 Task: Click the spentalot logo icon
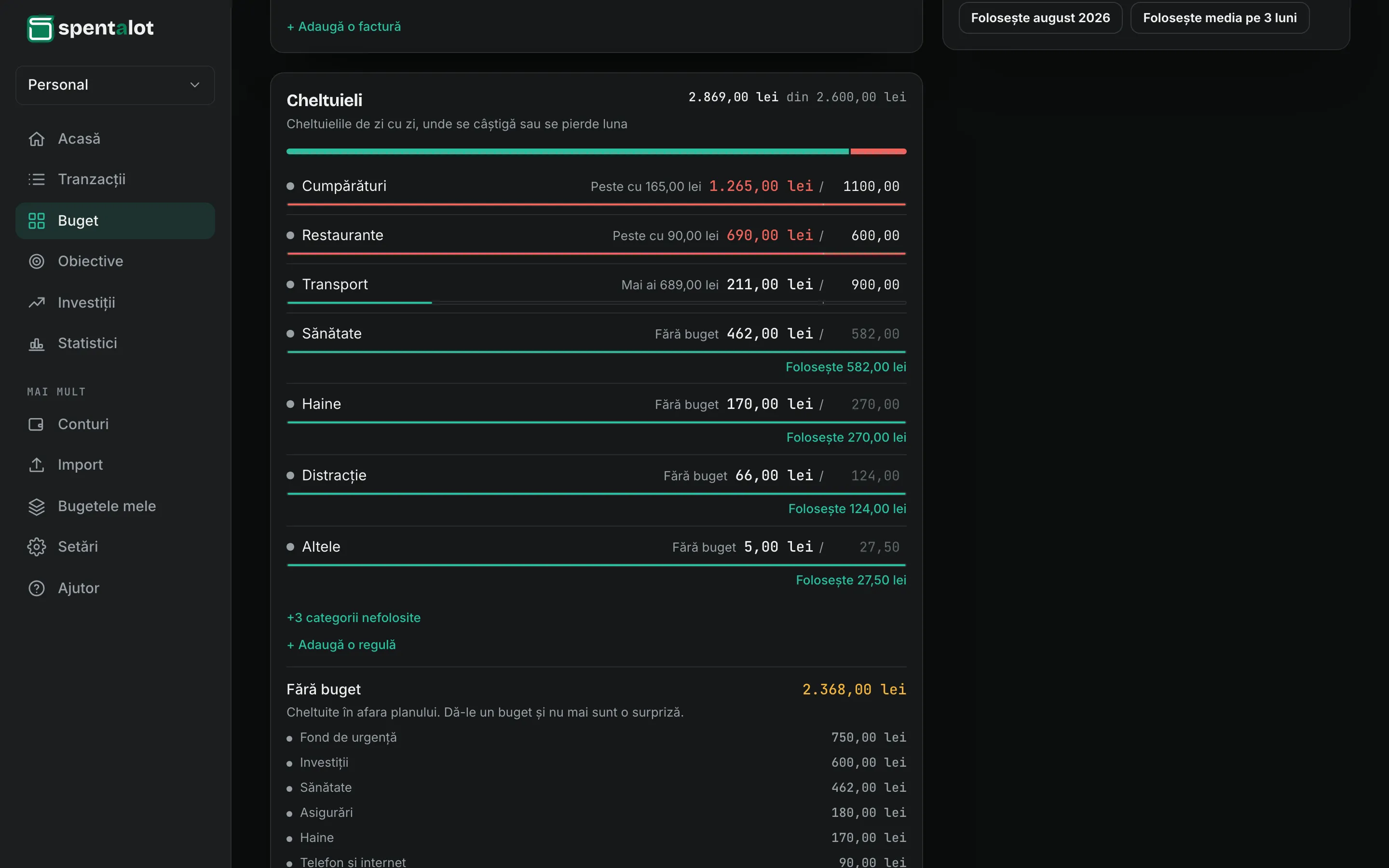40,28
